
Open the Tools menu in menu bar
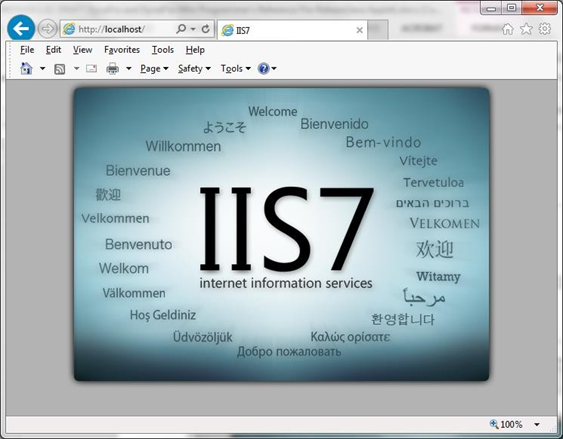coord(163,50)
